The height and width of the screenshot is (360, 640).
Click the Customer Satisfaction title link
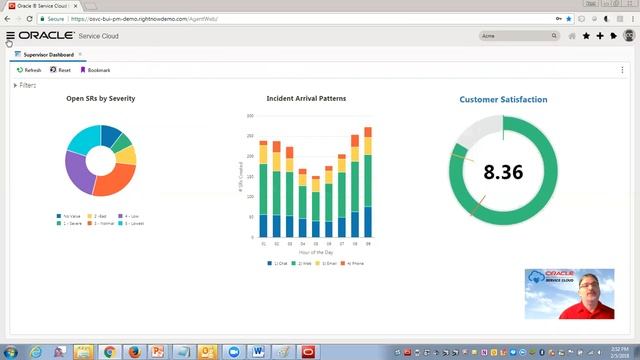(503, 100)
